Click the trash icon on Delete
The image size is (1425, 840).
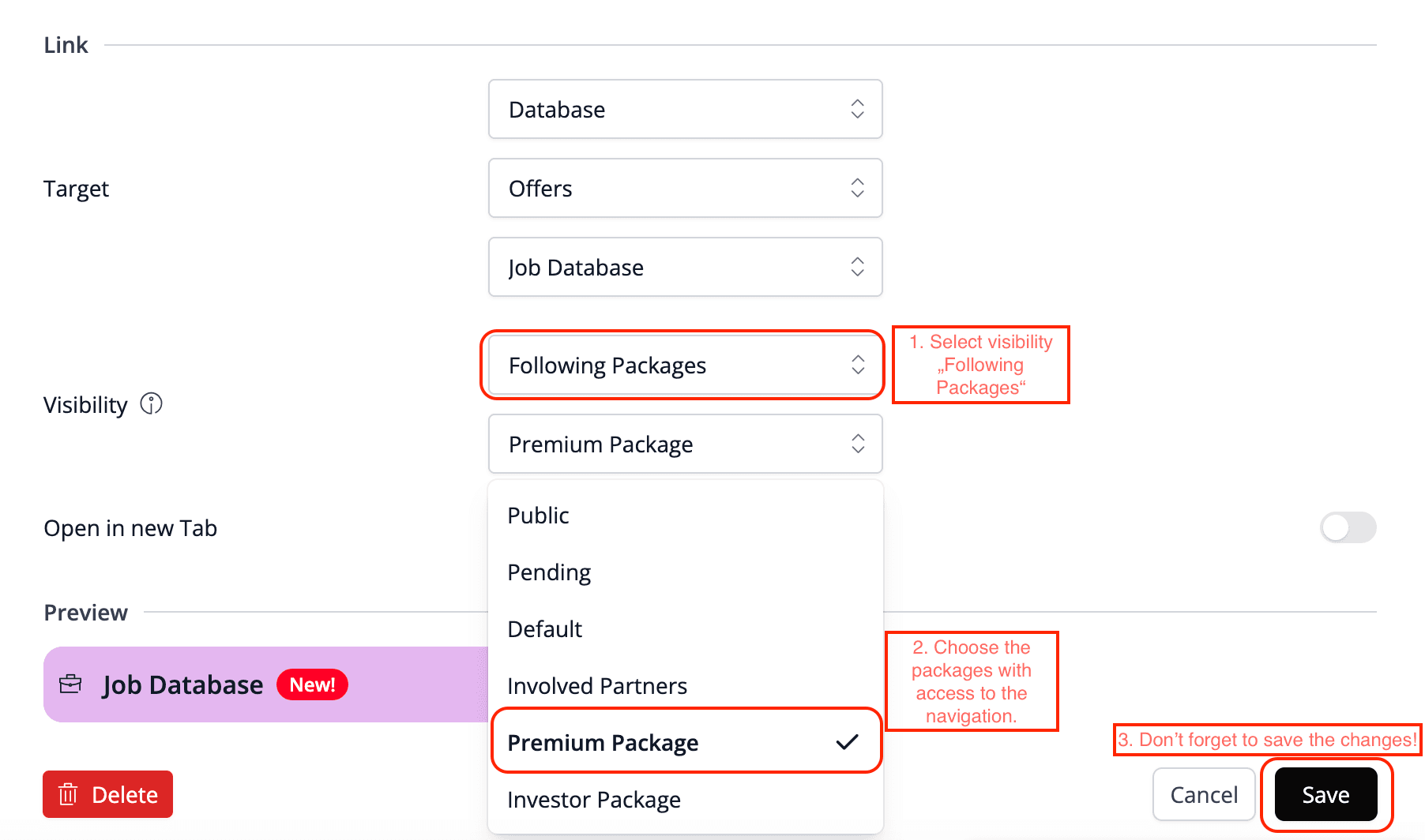[69, 794]
